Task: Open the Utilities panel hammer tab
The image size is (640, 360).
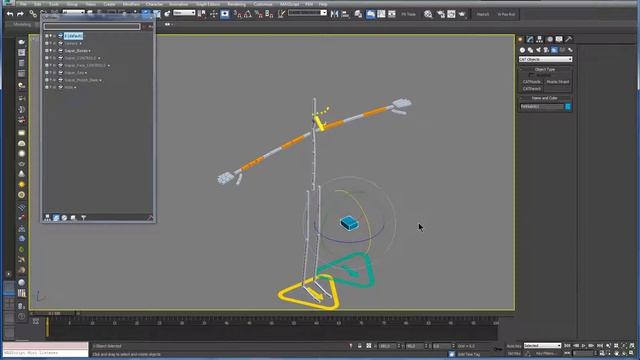Action: pos(569,39)
